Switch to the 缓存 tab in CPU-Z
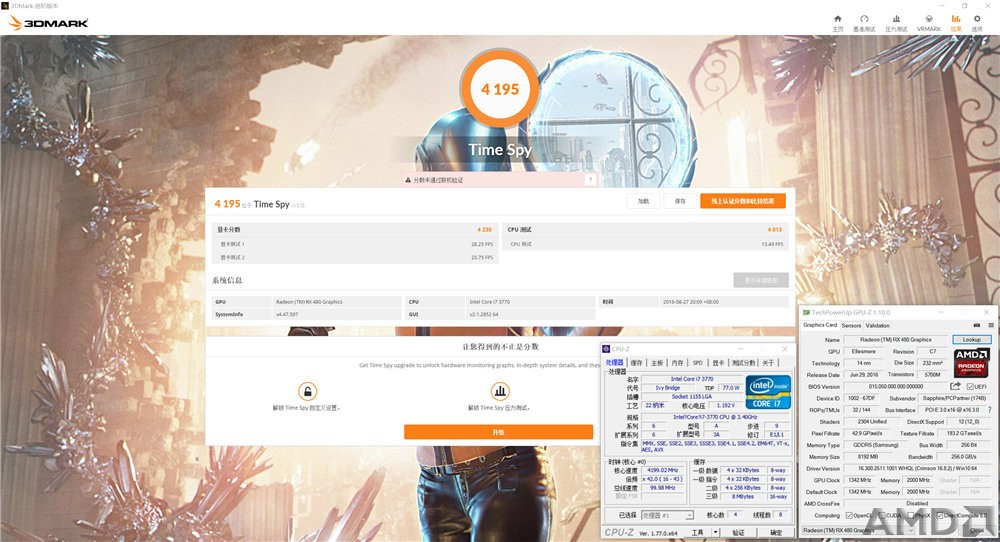This screenshot has height=542, width=1000. click(x=636, y=363)
